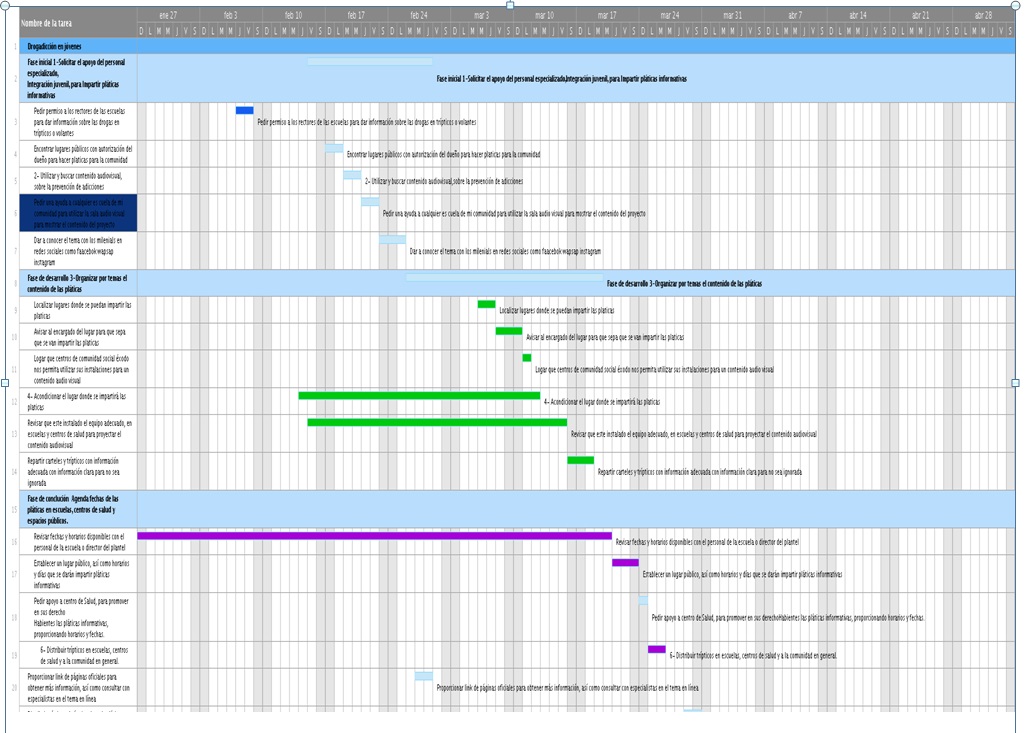Click the left-middle selection handle of the image
Screen dimensions: 1033x733
[5, 383]
